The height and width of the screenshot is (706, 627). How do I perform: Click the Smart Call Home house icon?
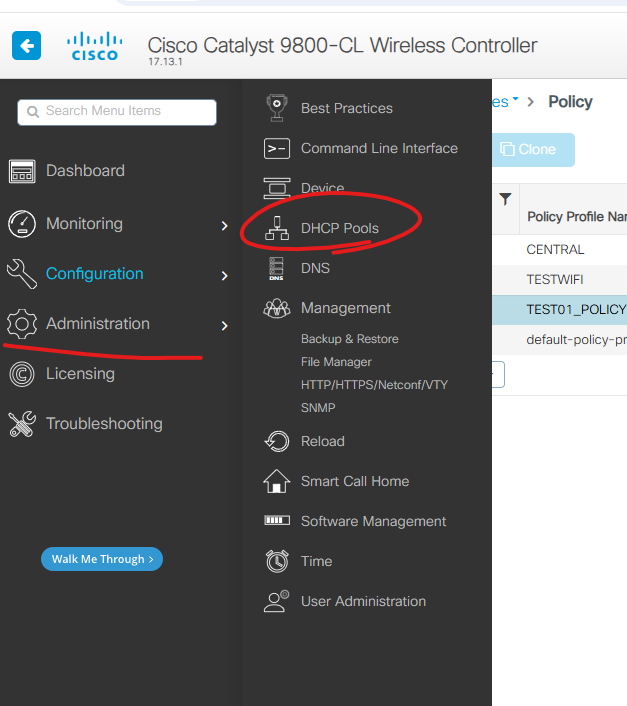(x=277, y=481)
